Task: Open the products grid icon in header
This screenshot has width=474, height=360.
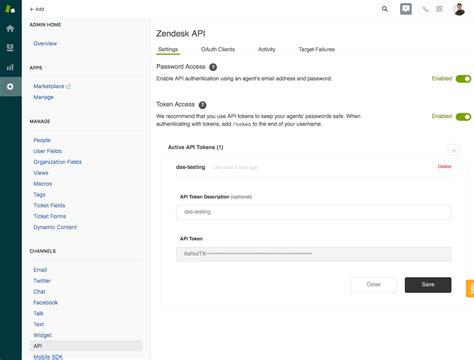Action: click(x=439, y=9)
